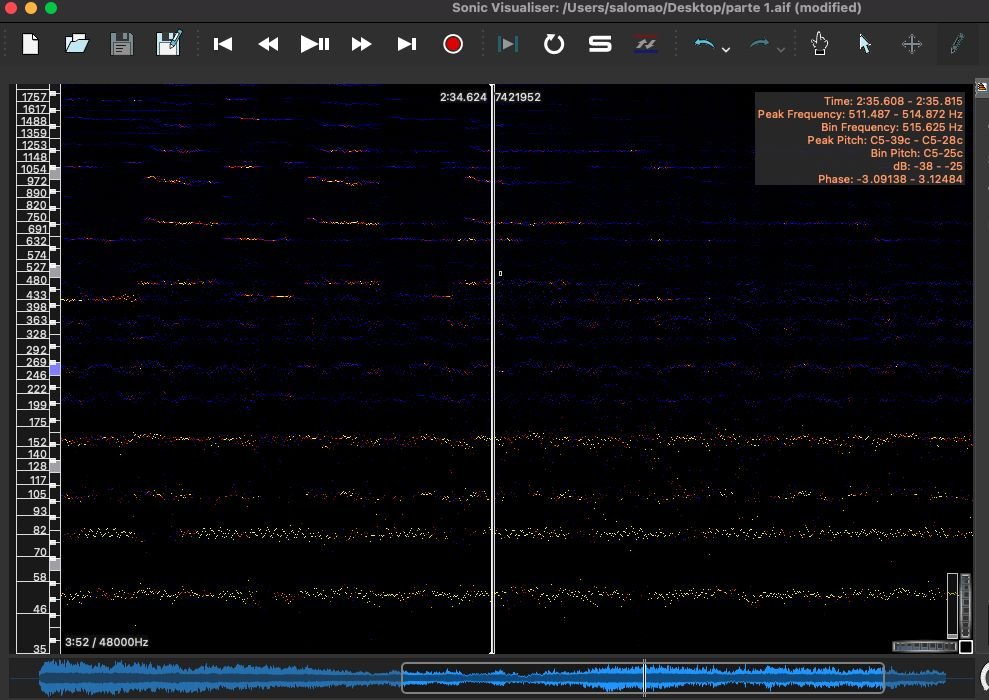Click the layer properties tab icon at the pane's right edge
The image size is (989, 700).
click(981, 88)
